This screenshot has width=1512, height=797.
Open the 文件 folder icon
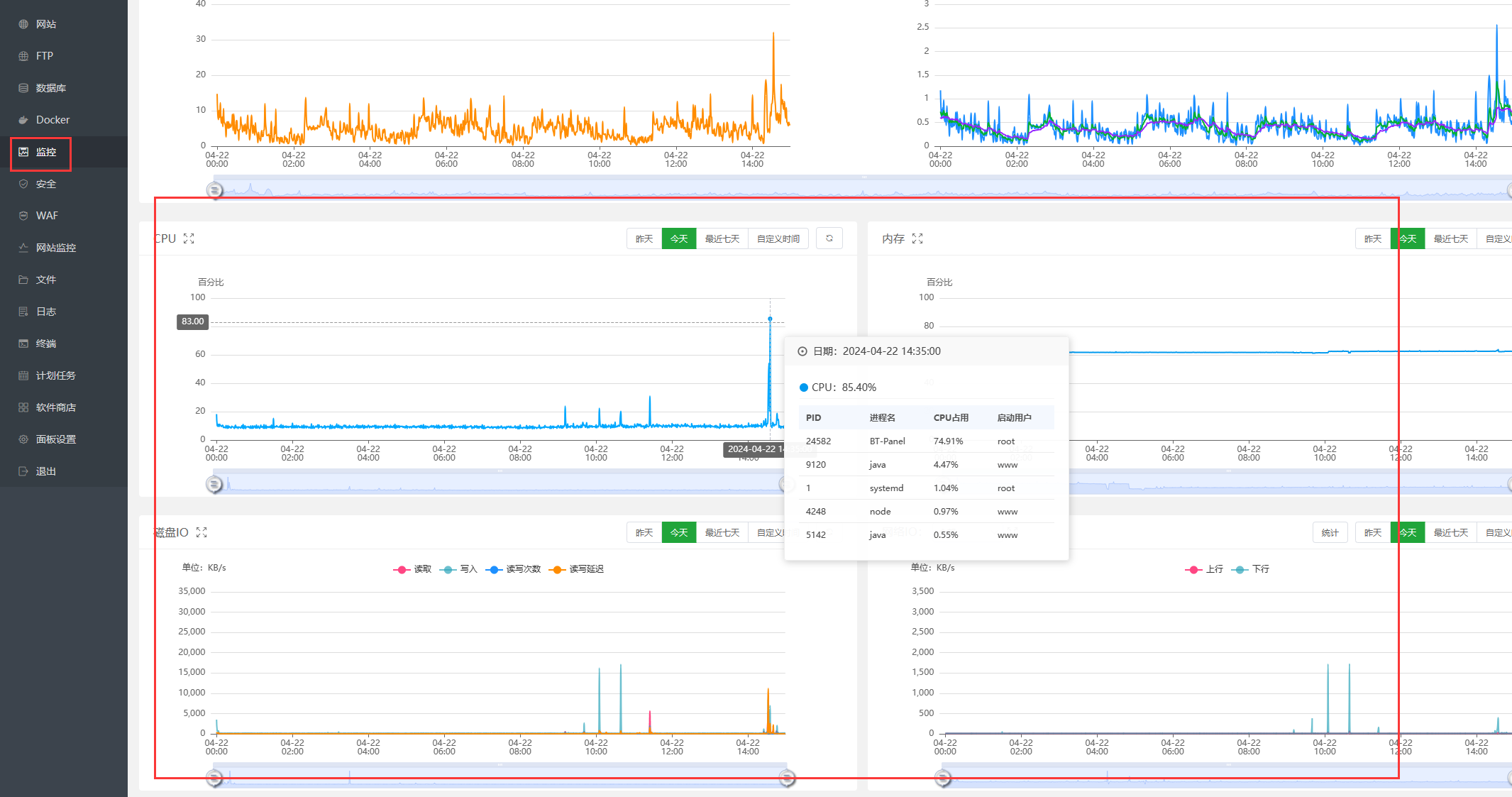coord(23,280)
